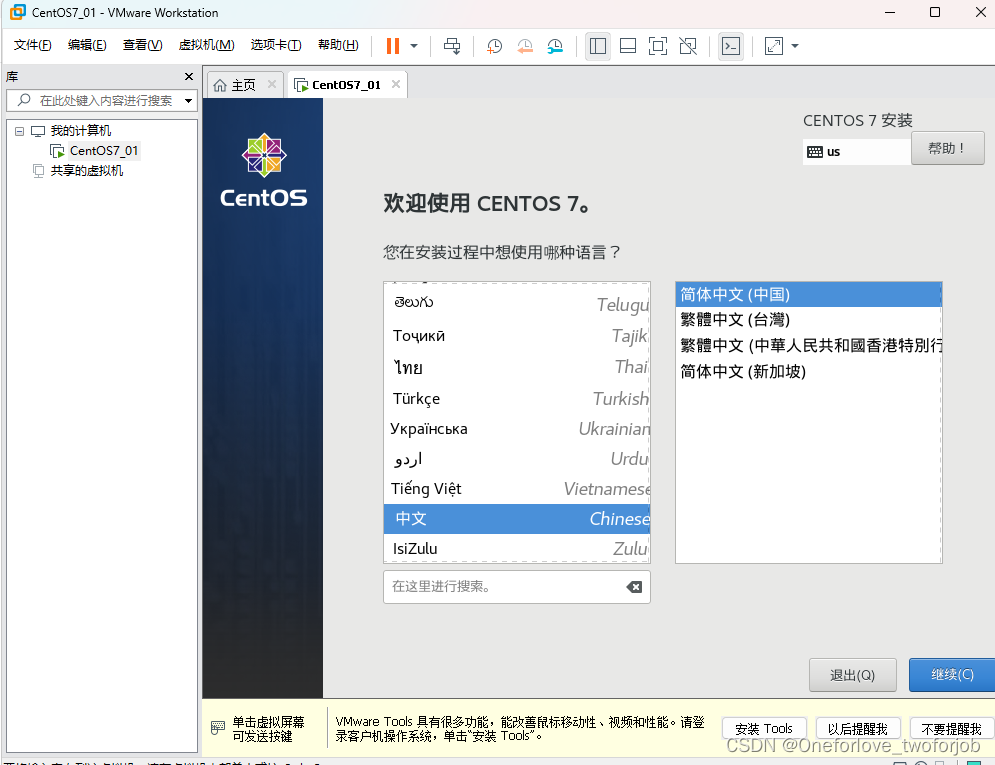This screenshot has width=995, height=765.
Task: Toggle the library sidebar view icon
Action: [598, 46]
